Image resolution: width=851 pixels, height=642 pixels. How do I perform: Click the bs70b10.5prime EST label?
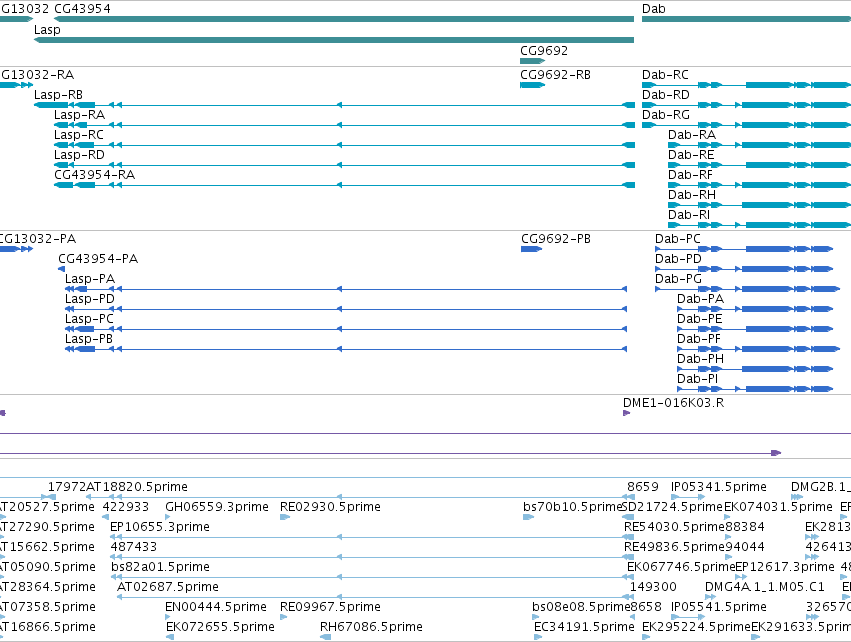click(572, 507)
